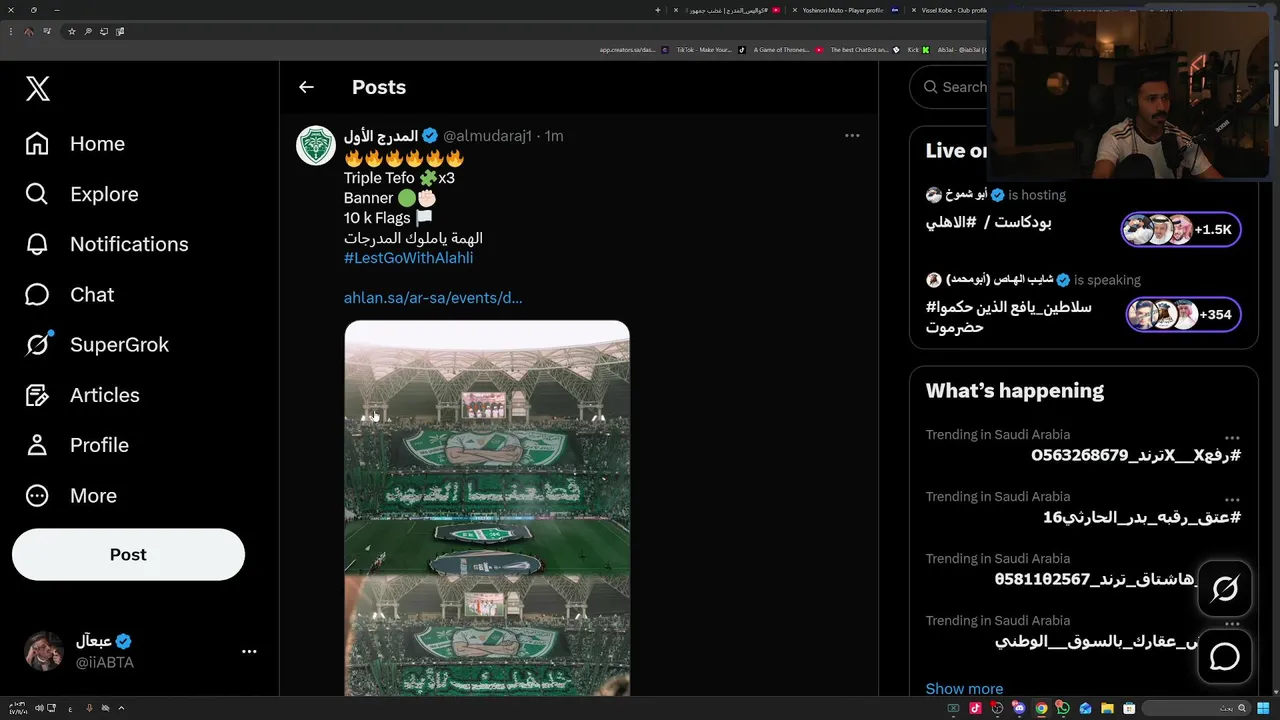Go back using the Posts arrow
Image resolution: width=1280 pixels, height=720 pixels.
(306, 87)
